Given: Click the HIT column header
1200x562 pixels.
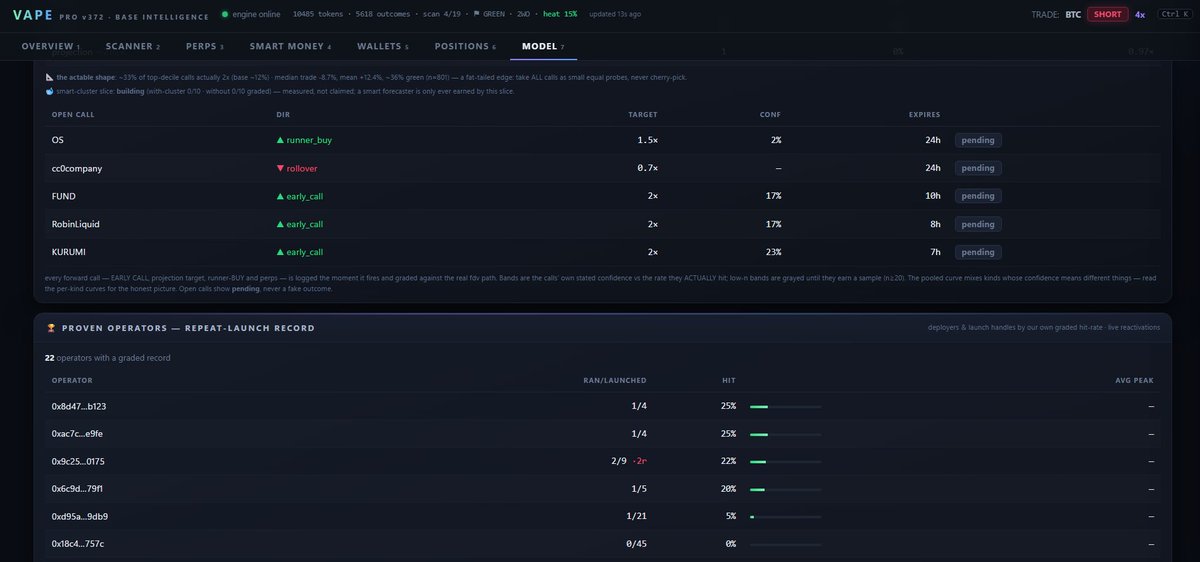Looking at the screenshot, I should (729, 381).
